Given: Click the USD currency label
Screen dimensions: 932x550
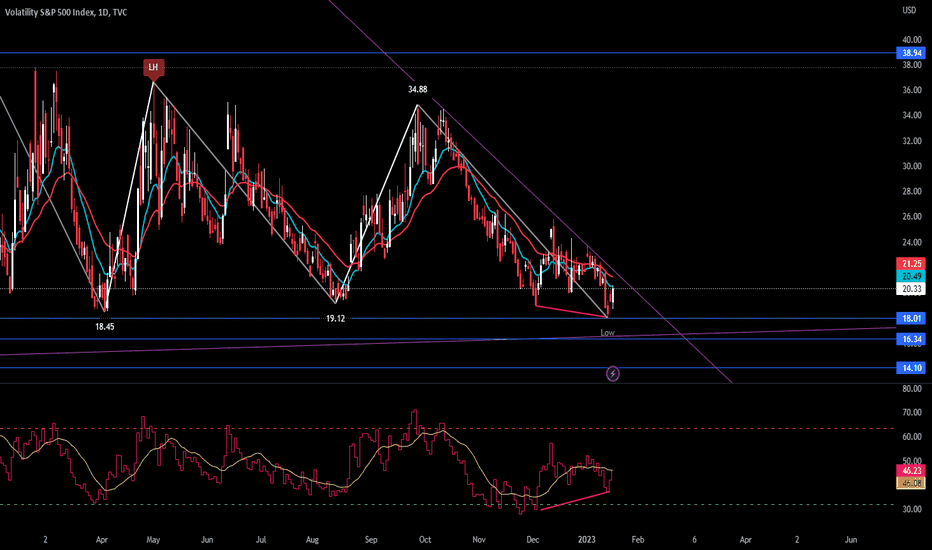Looking at the screenshot, I should (x=909, y=10).
